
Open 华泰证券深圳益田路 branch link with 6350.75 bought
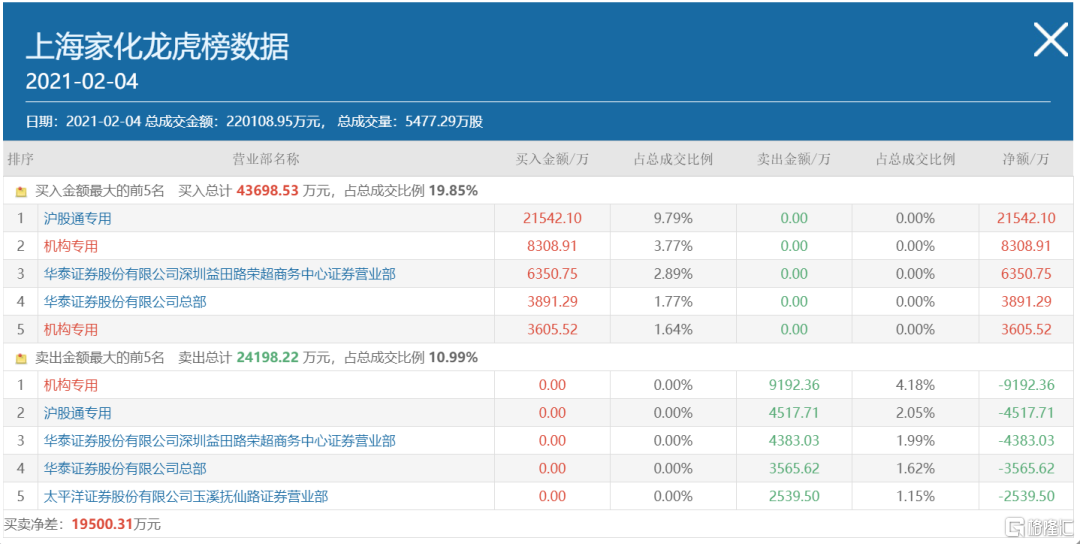coord(219,274)
